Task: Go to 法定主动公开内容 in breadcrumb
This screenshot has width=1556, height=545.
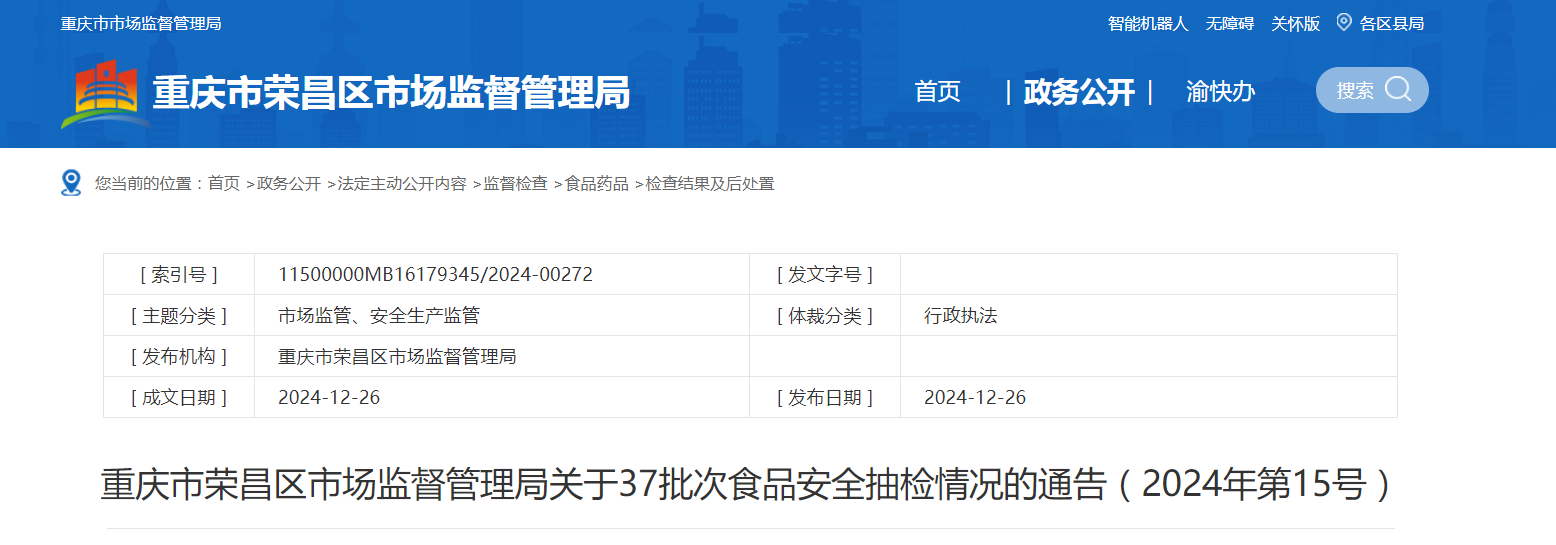Action: [x=402, y=184]
